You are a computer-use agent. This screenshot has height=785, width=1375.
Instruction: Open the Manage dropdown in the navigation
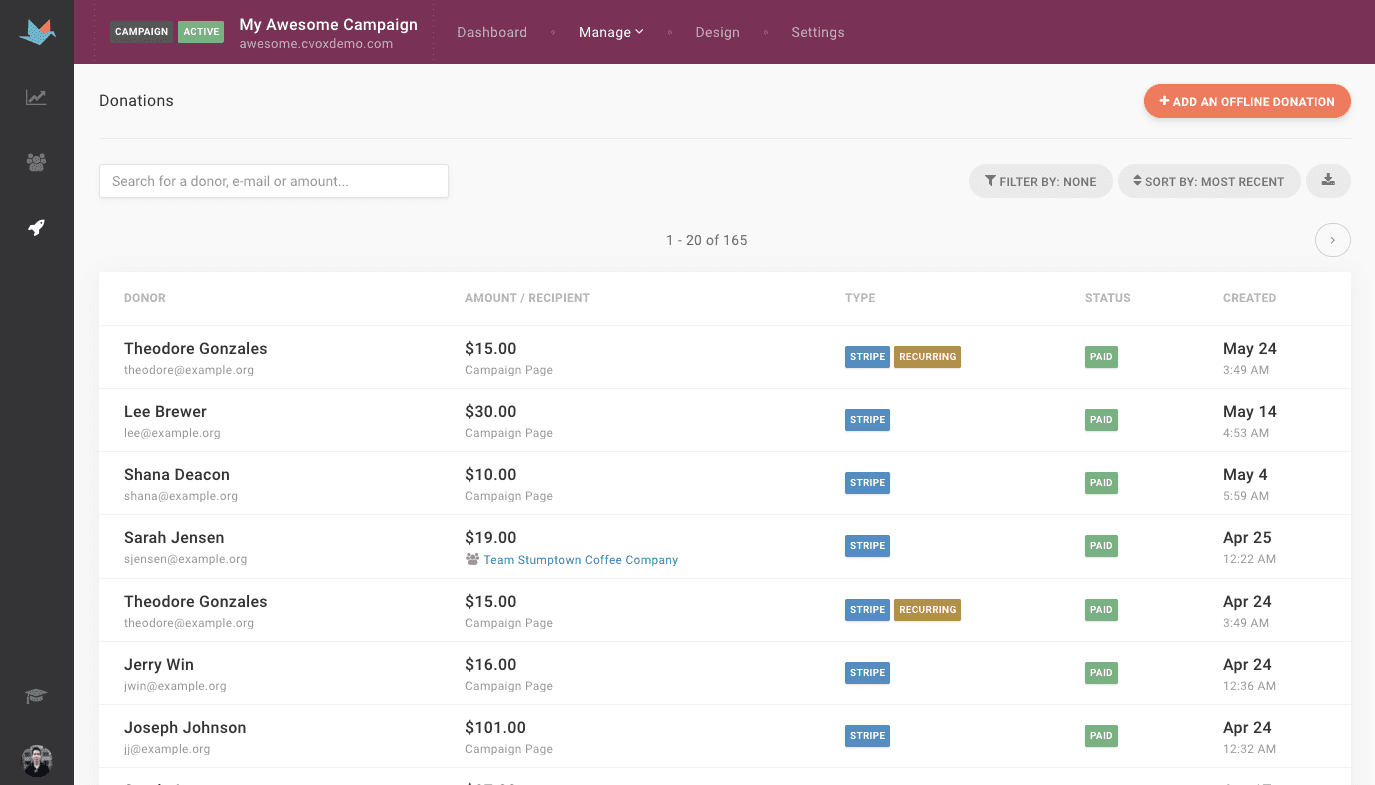tap(610, 32)
